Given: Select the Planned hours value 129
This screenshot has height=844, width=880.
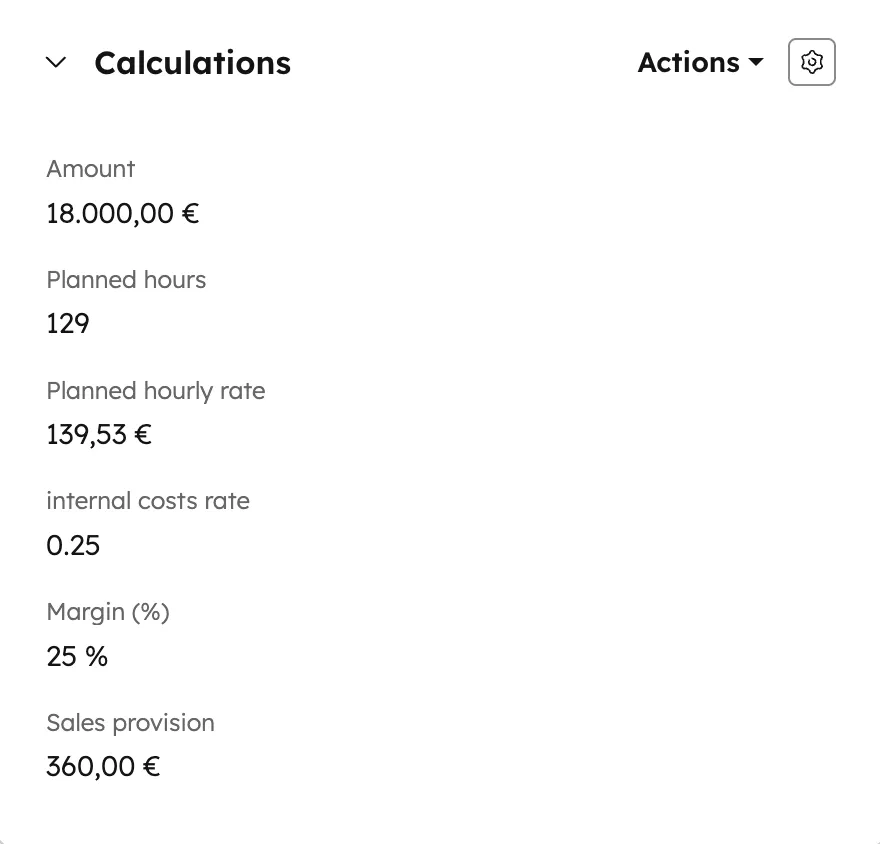Looking at the screenshot, I should [67, 323].
